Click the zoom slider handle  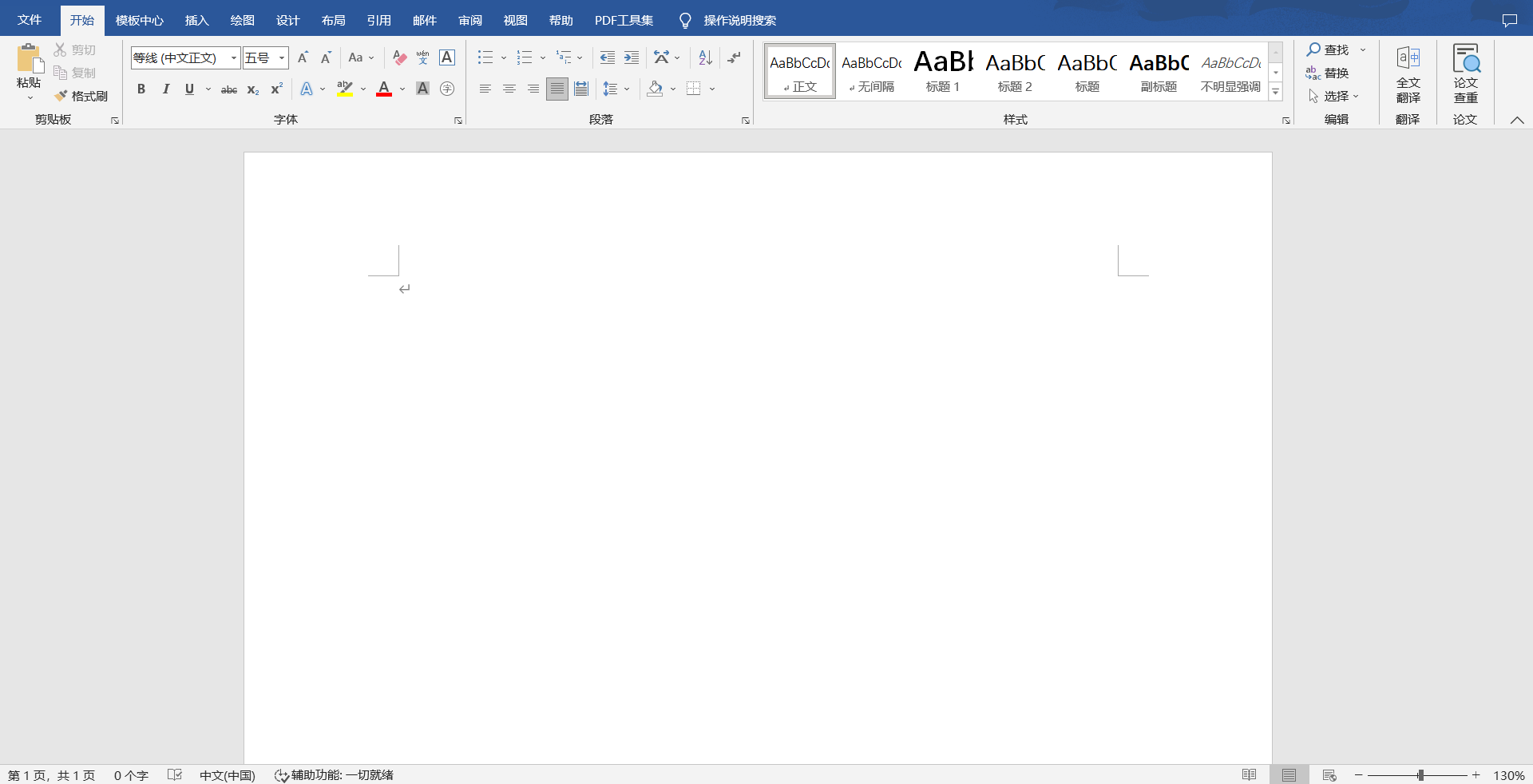(x=1420, y=775)
